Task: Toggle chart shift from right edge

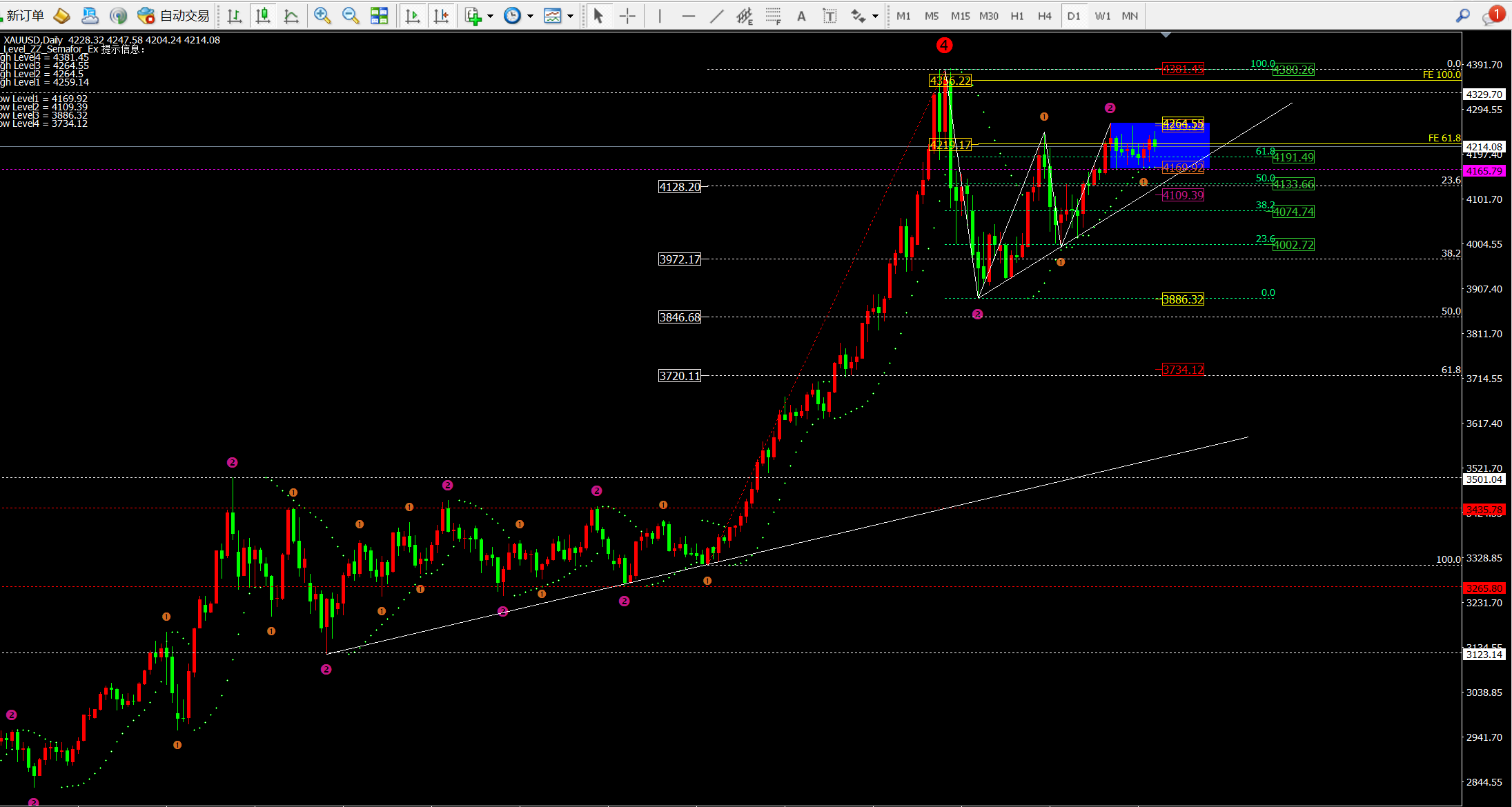Action: [442, 15]
